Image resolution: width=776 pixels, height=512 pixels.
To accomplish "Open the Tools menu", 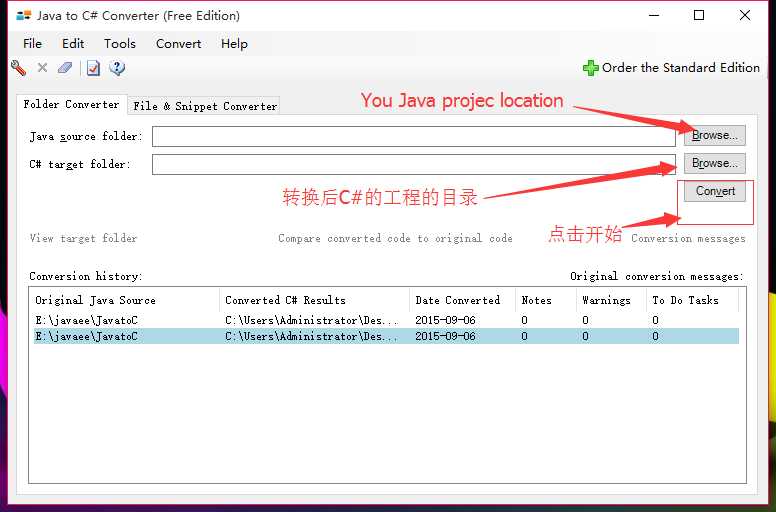I will point(120,44).
